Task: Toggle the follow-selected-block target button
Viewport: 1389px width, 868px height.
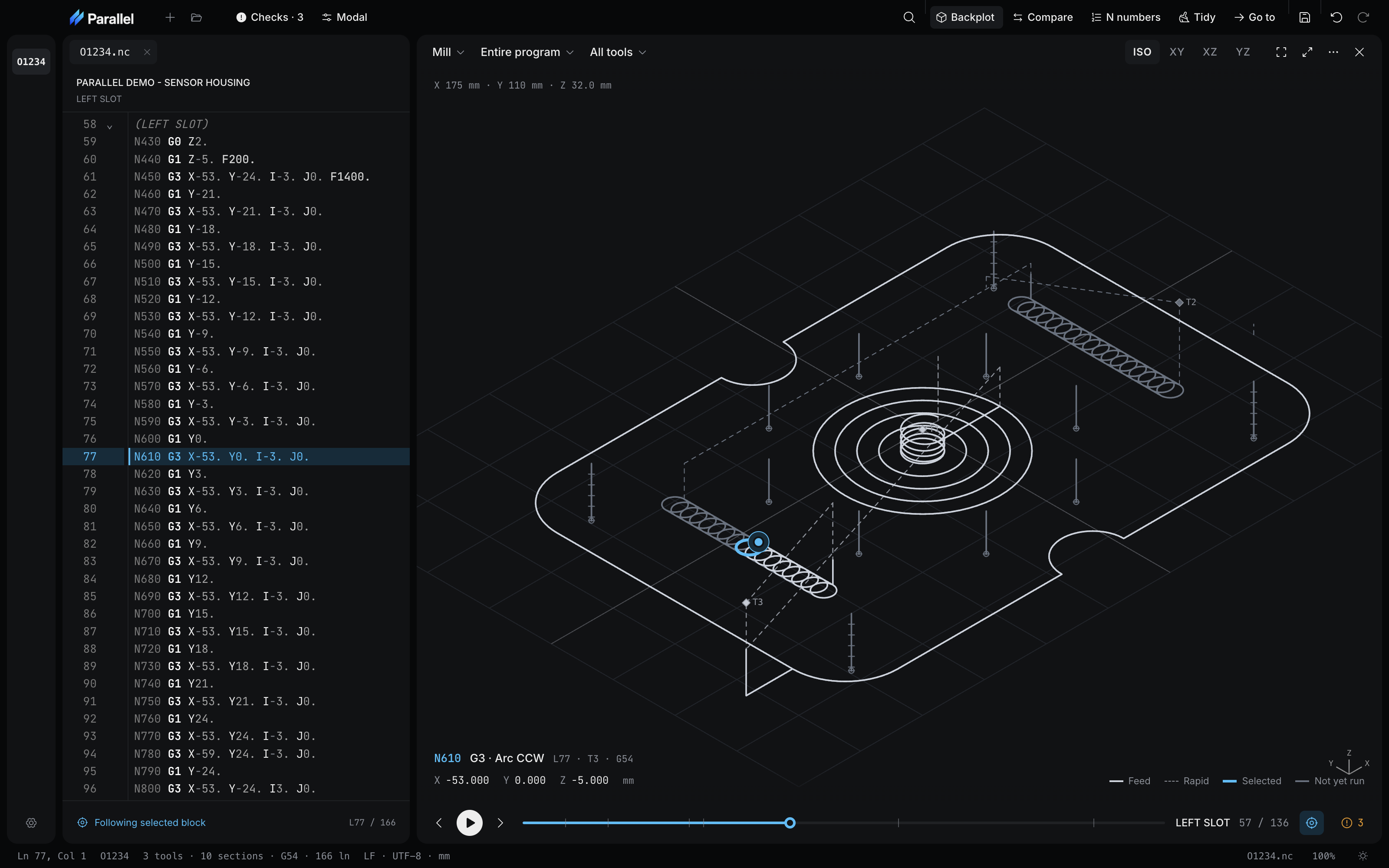Action: [x=1311, y=823]
